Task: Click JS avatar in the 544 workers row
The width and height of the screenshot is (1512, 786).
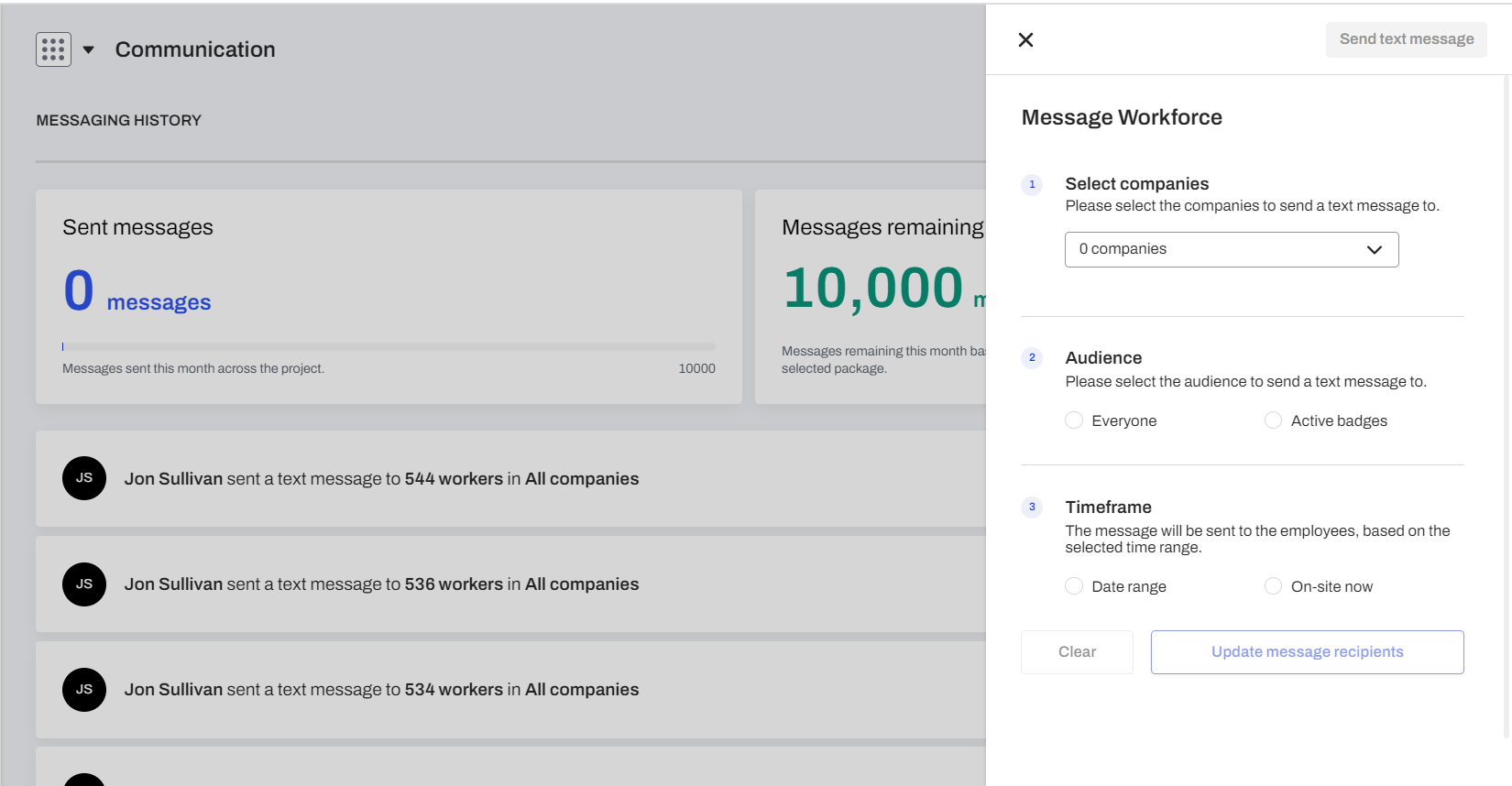Action: tap(84, 478)
